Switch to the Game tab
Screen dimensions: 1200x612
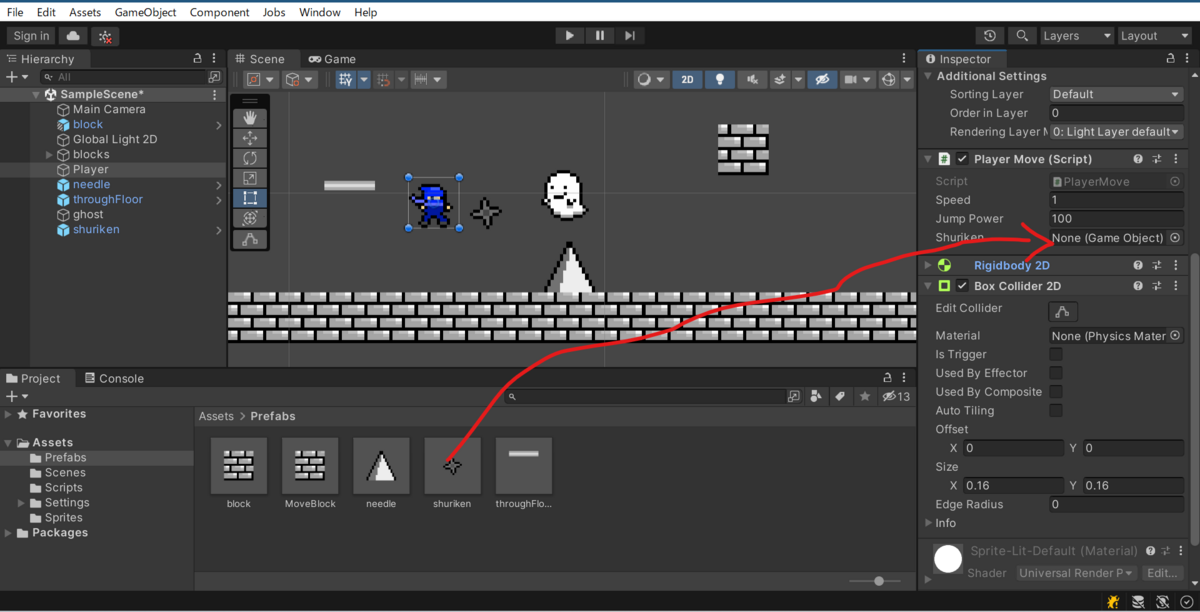(x=330, y=58)
